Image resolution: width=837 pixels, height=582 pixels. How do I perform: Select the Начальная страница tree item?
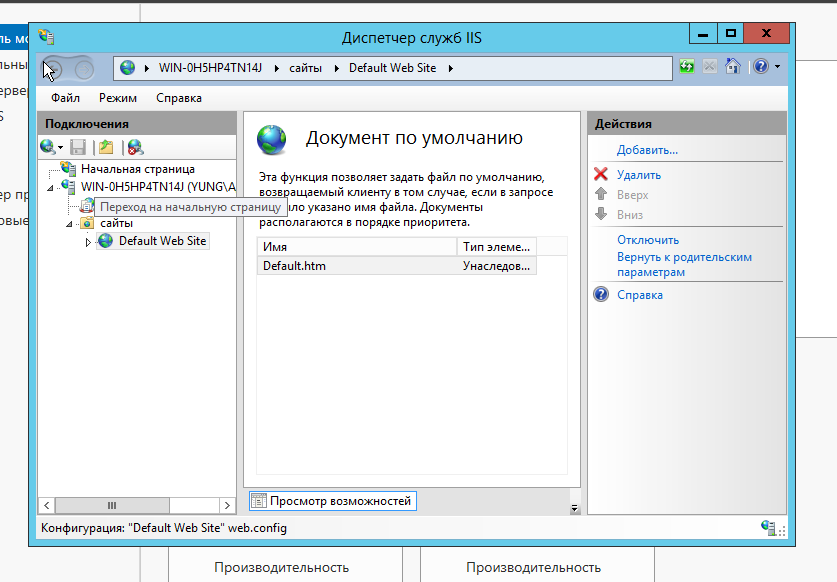(x=138, y=169)
